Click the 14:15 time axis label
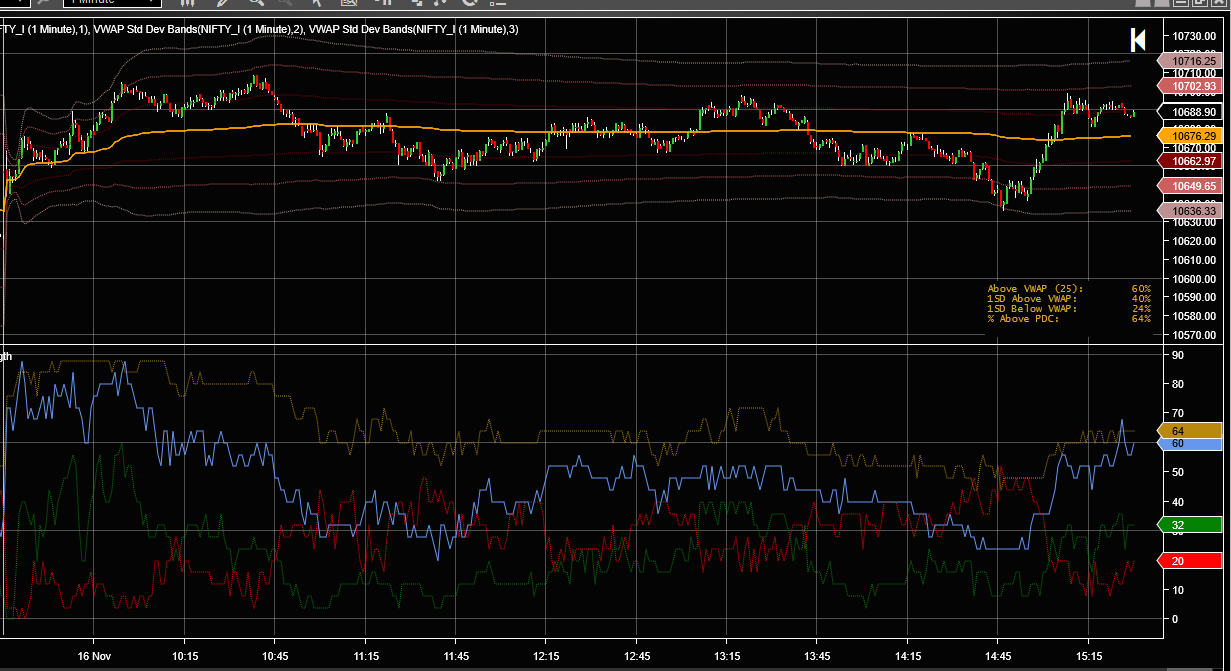 tap(907, 656)
